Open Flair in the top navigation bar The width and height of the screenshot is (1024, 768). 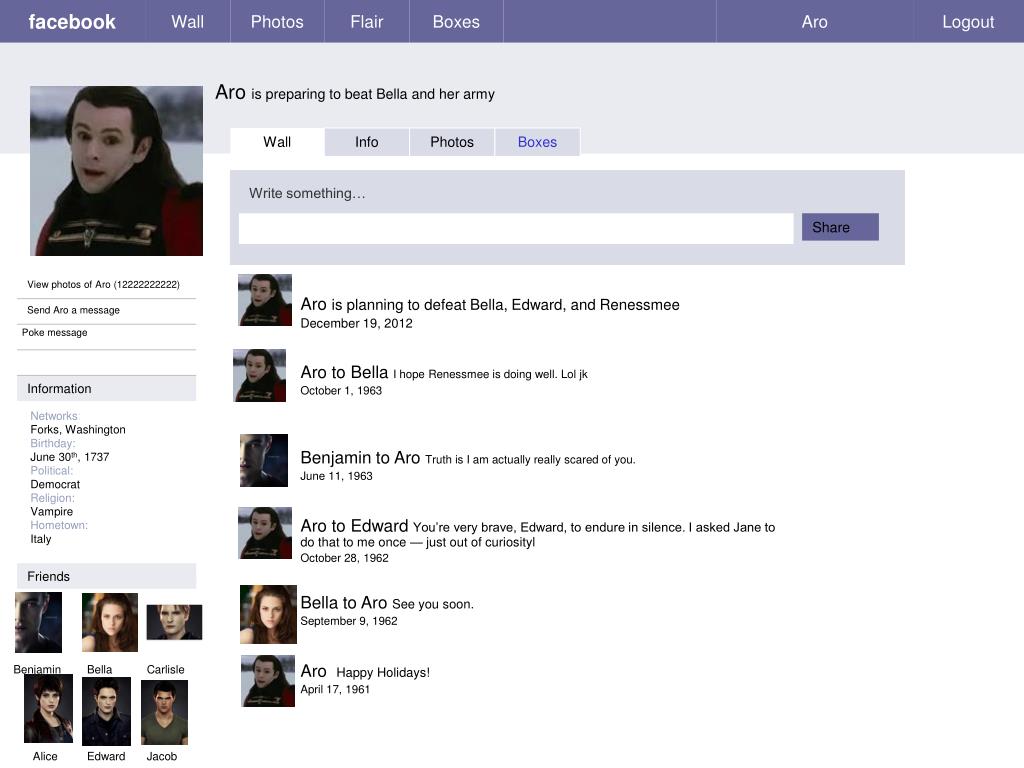point(366,22)
